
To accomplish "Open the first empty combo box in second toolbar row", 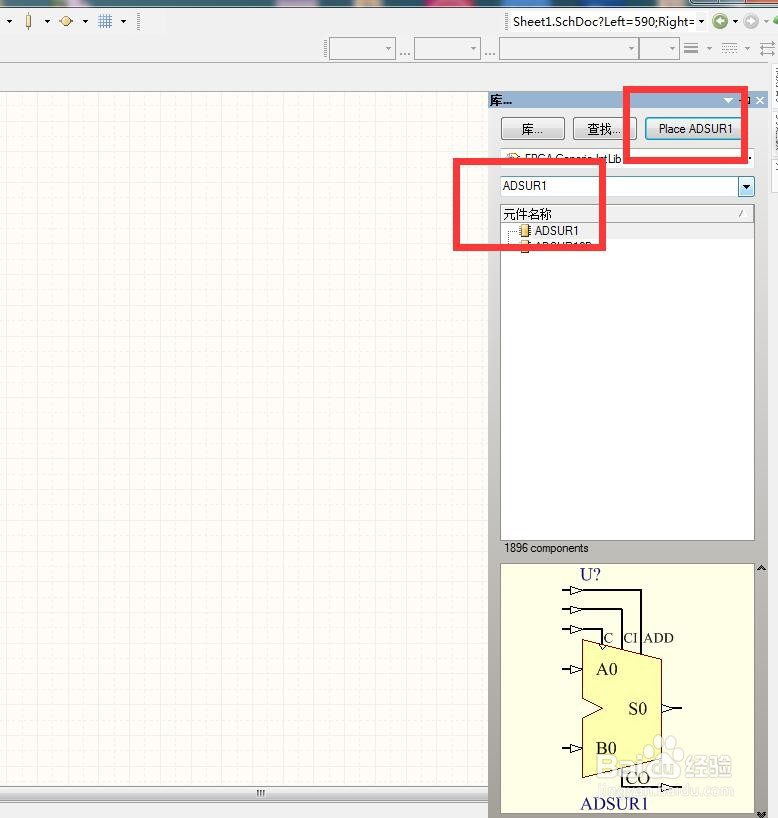I will tap(362, 49).
